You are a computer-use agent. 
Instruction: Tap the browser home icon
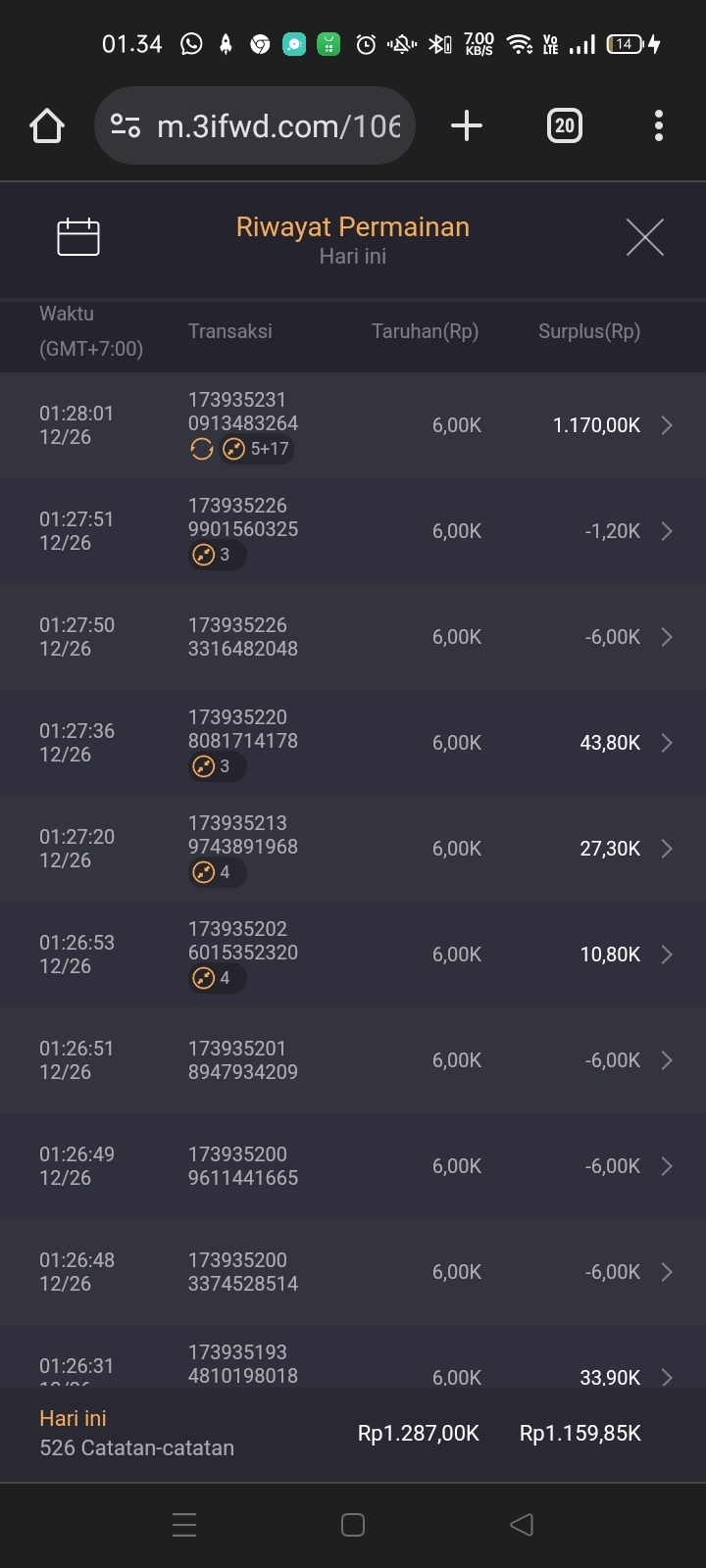(47, 125)
